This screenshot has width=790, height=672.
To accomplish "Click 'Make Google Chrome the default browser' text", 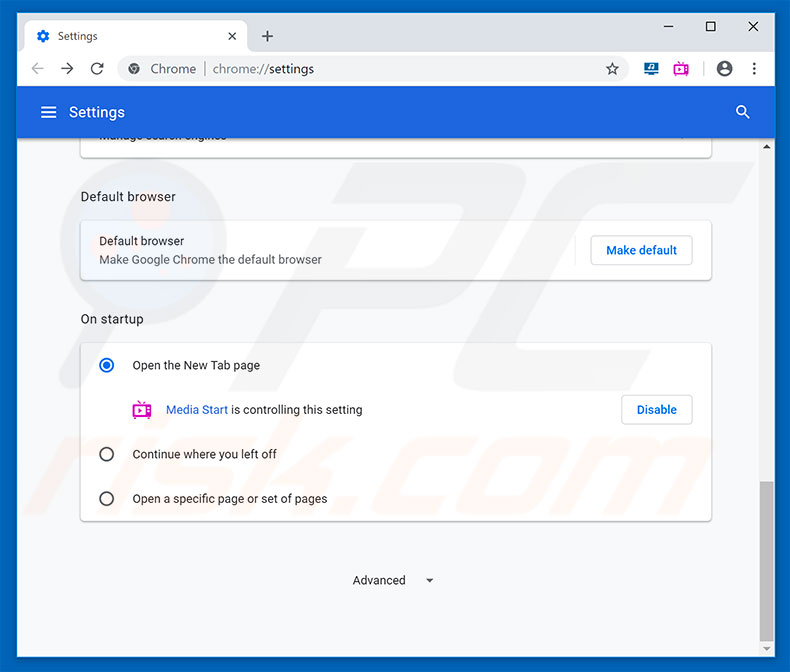I will [210, 260].
